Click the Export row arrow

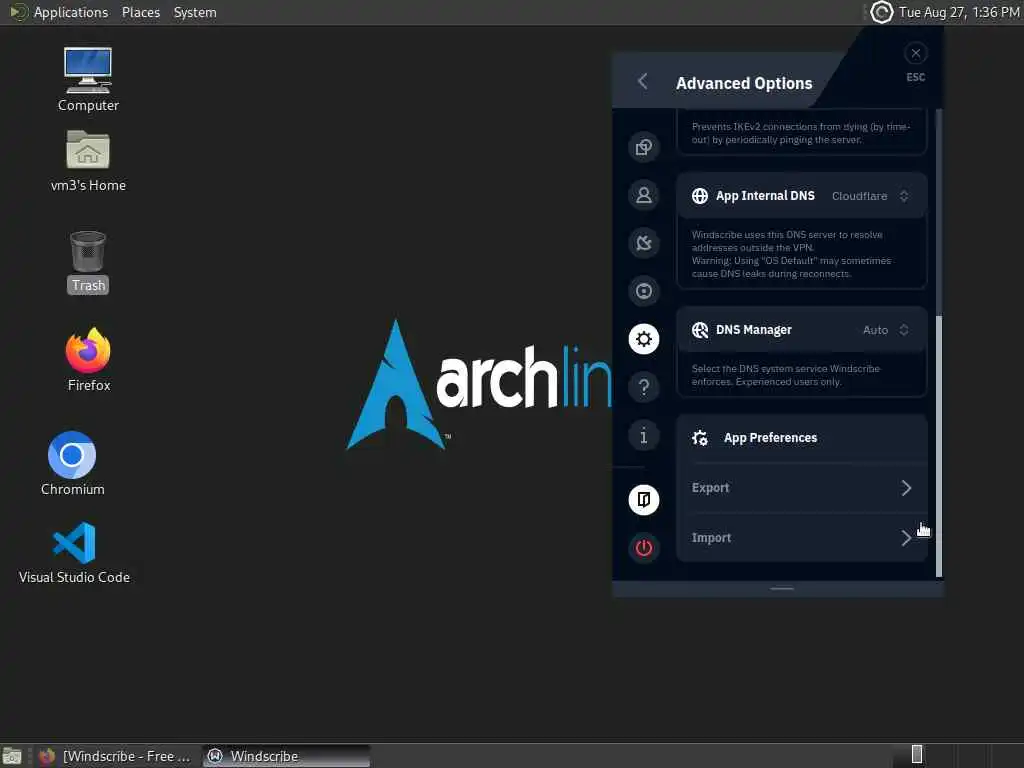click(906, 488)
